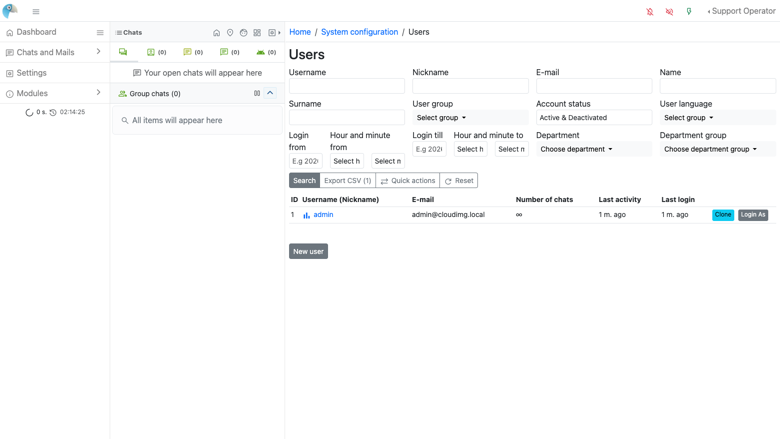Open the Dashboard layout list icon

[x=100, y=32]
